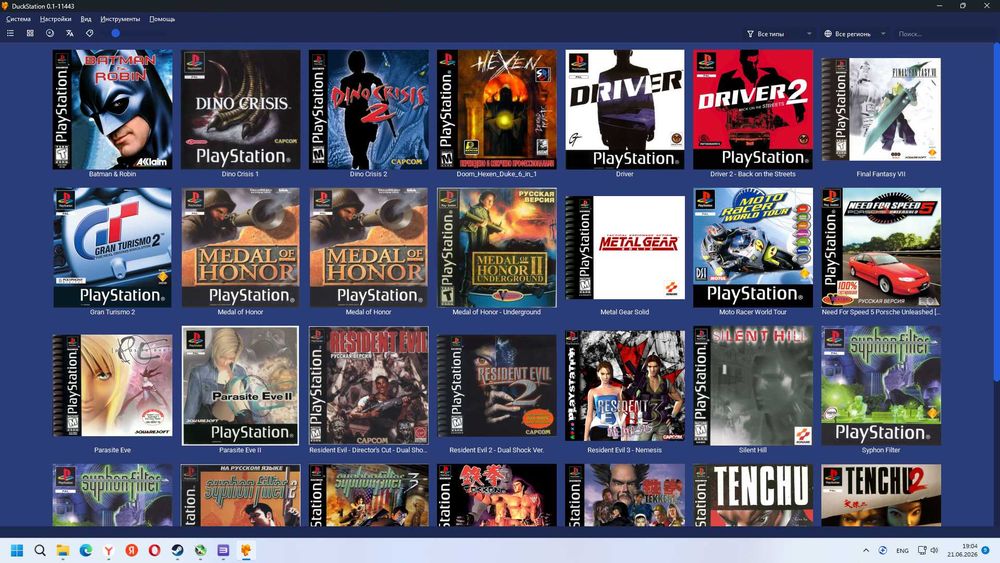Viewport: 1000px width, 563px height.
Task: Open the Настройки menu
Action: (55, 19)
